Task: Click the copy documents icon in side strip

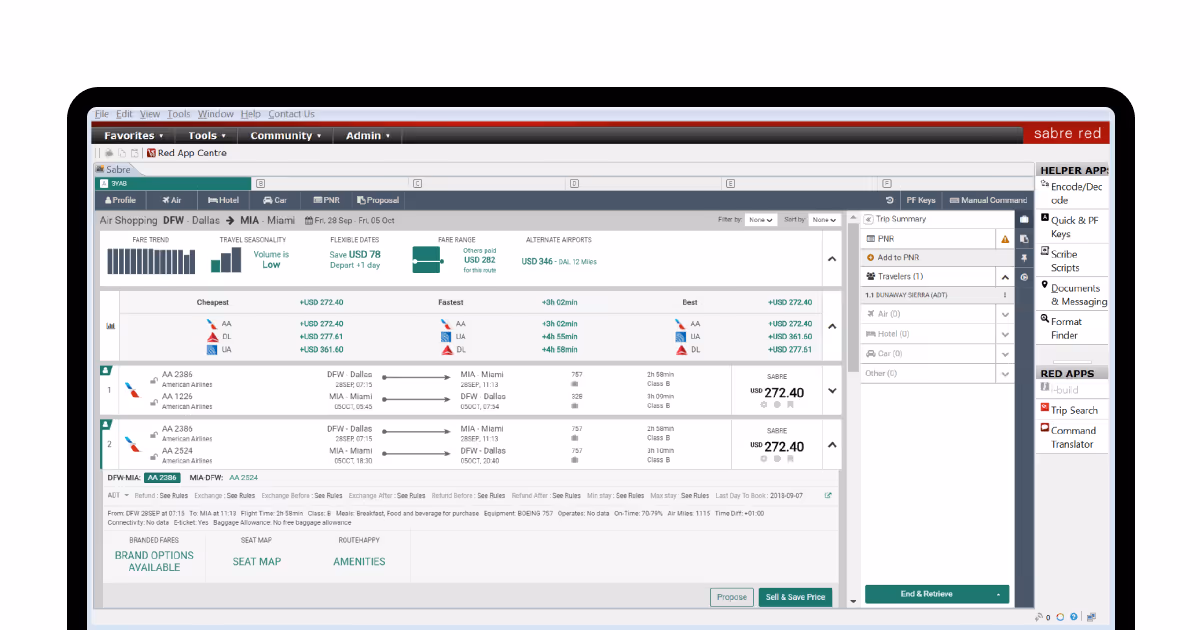Action: tap(1024, 239)
